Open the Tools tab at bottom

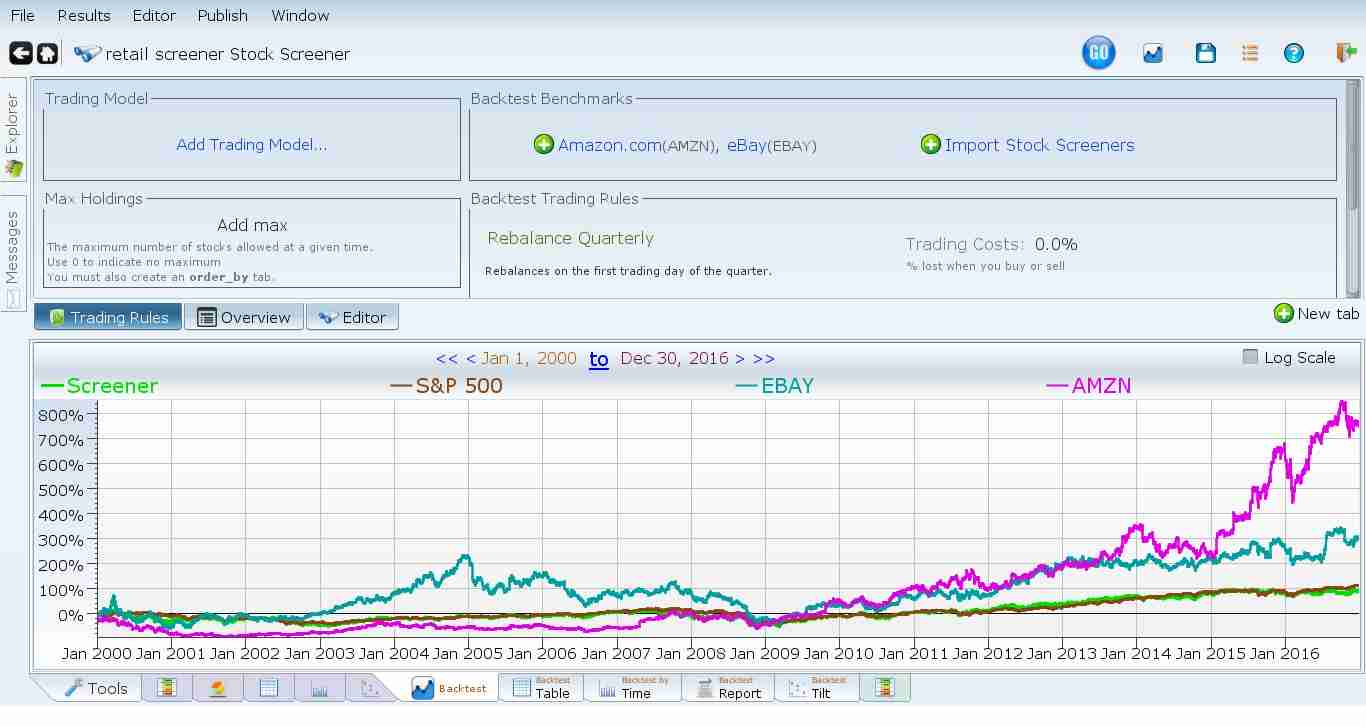point(96,688)
